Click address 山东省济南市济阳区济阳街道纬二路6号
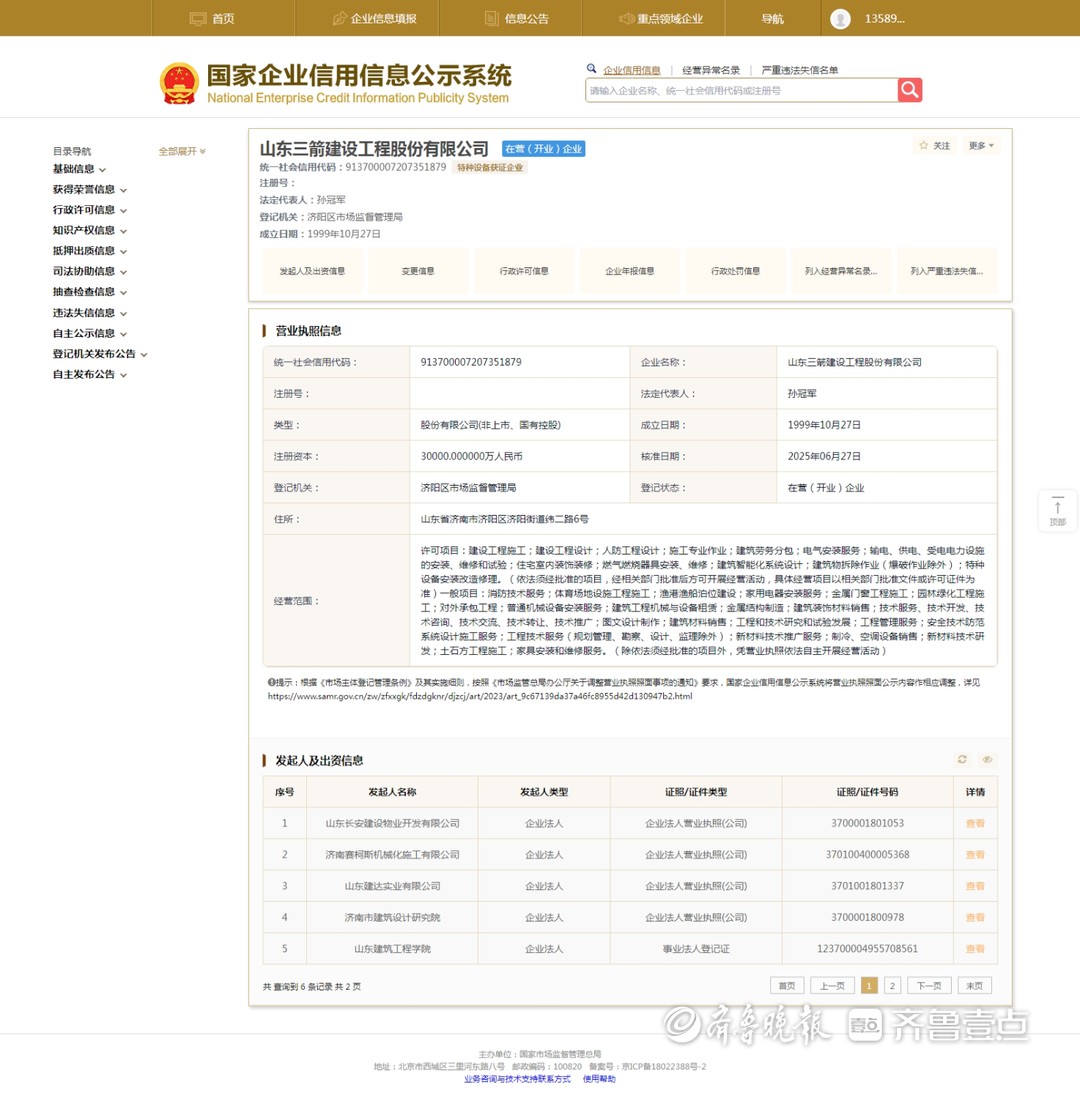The width and height of the screenshot is (1080, 1098). click(x=504, y=519)
